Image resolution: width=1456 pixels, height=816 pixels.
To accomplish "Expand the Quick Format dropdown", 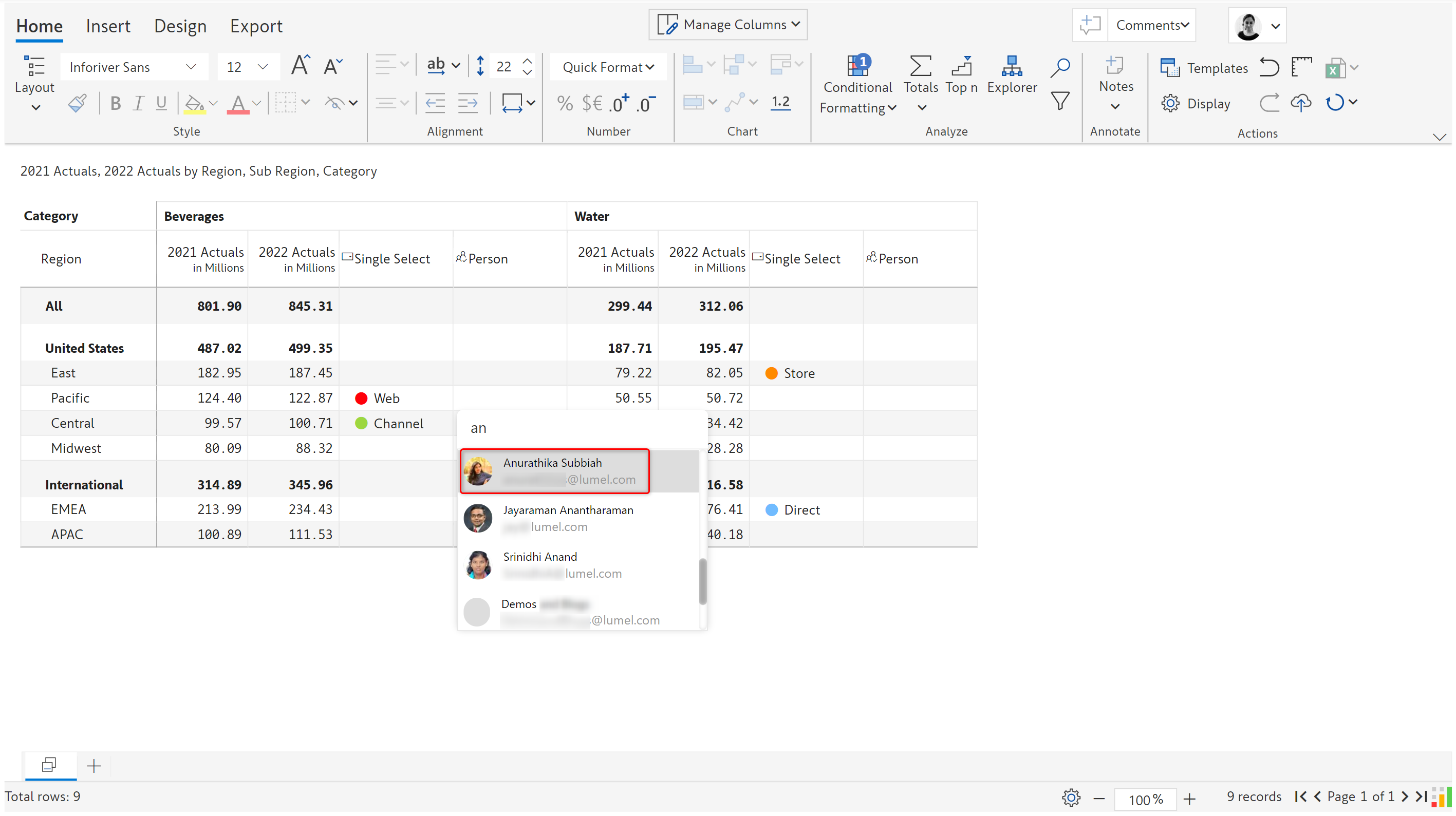I will pyautogui.click(x=608, y=67).
